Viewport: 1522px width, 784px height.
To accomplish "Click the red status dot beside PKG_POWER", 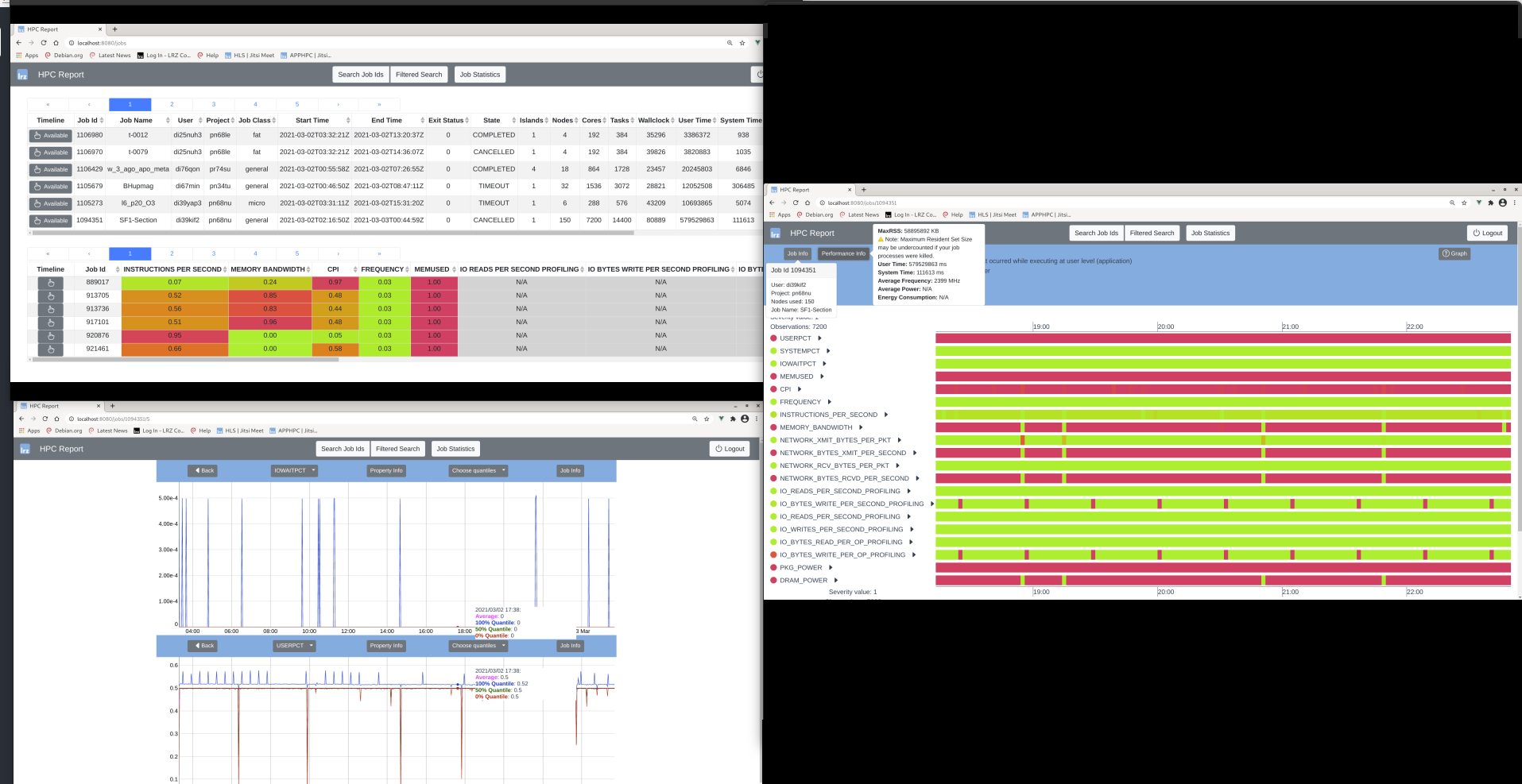I will coord(773,567).
